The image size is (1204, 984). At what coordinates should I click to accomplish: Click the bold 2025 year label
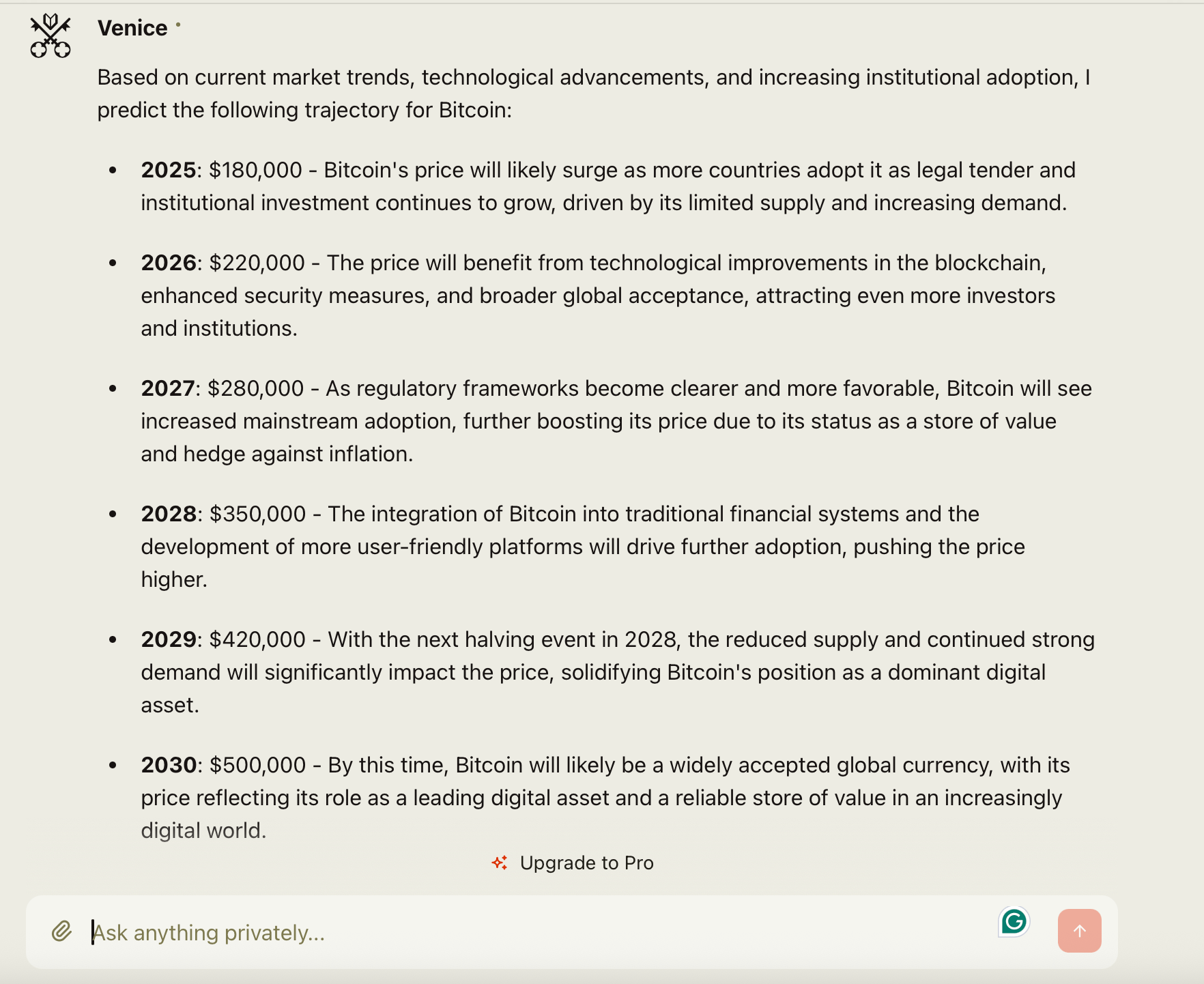pyautogui.click(x=167, y=170)
